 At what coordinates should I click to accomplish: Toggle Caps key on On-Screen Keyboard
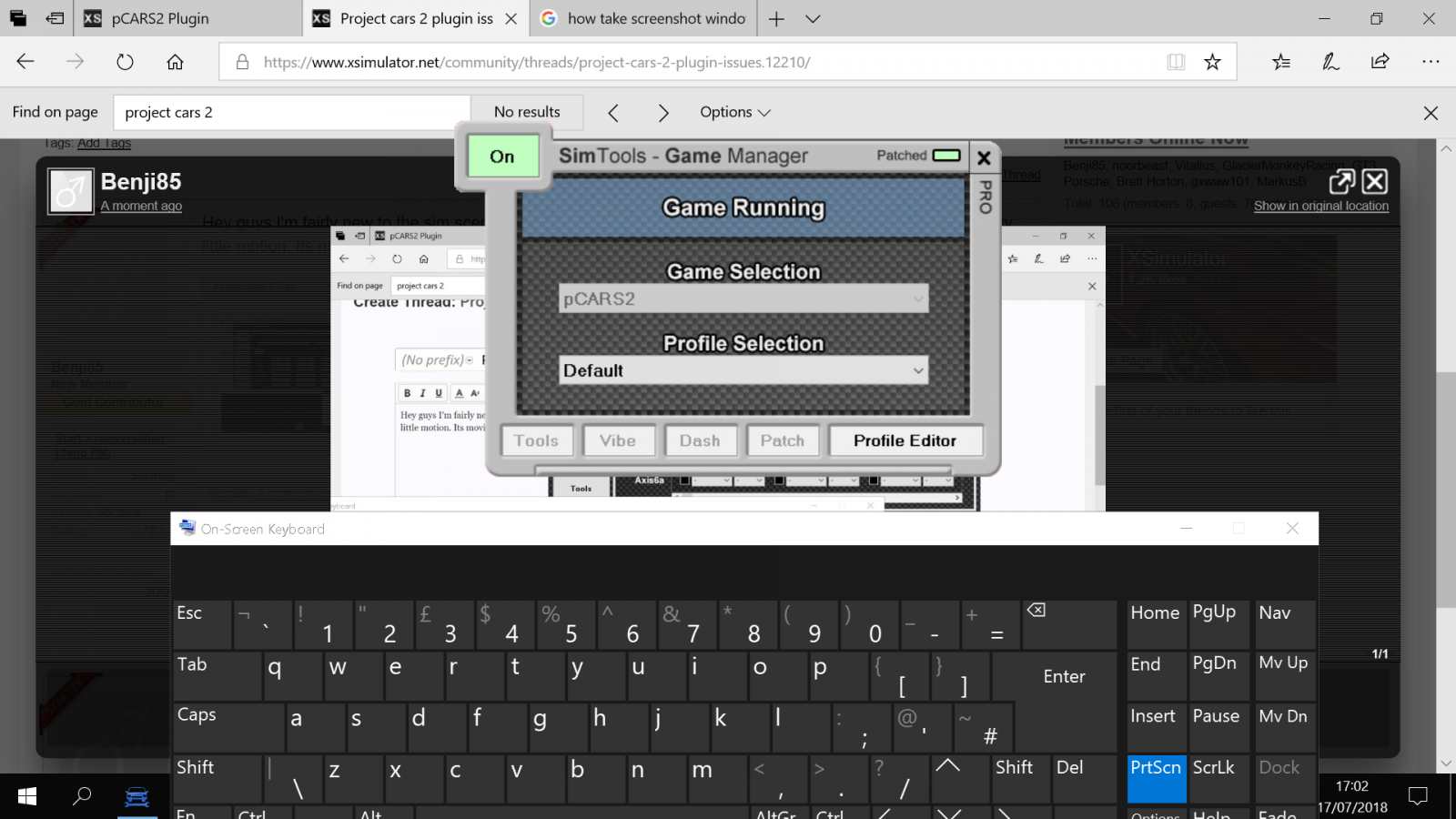click(x=228, y=727)
